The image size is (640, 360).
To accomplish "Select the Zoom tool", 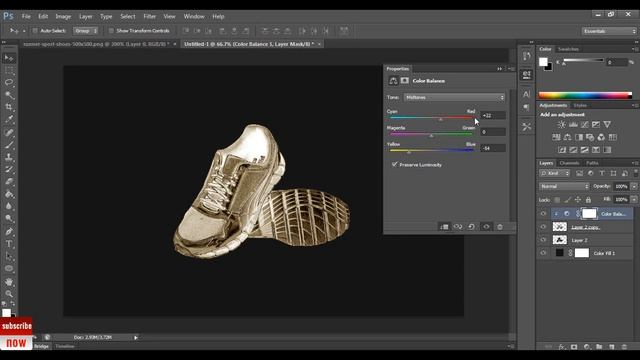I will click(9, 294).
